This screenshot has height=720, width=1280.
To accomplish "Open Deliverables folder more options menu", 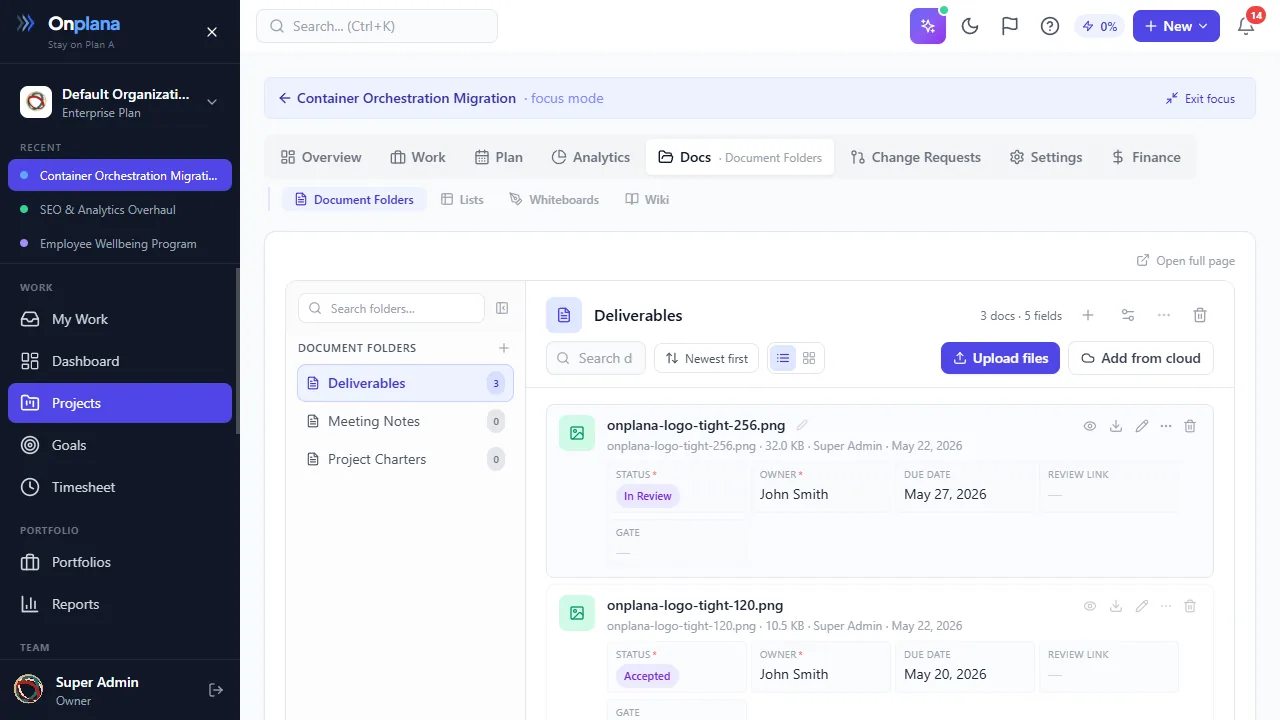I will point(1164,315).
